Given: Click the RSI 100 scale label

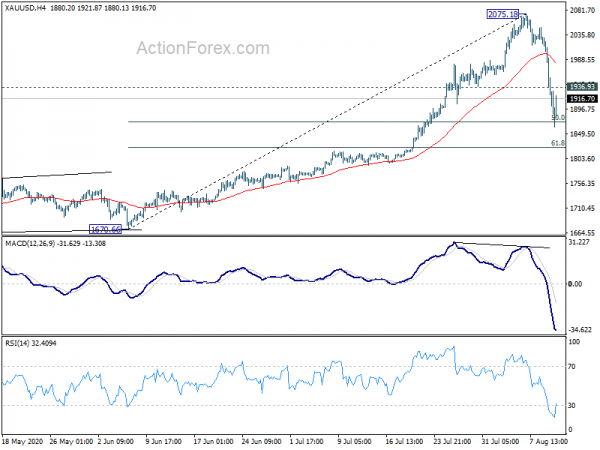Looking at the screenshot, I should pos(574,342).
